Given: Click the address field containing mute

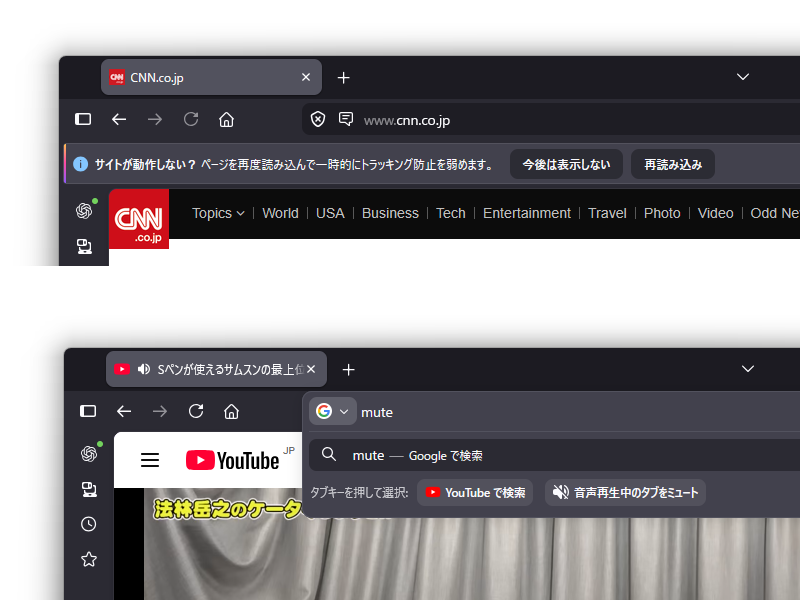Looking at the screenshot, I should point(579,412).
